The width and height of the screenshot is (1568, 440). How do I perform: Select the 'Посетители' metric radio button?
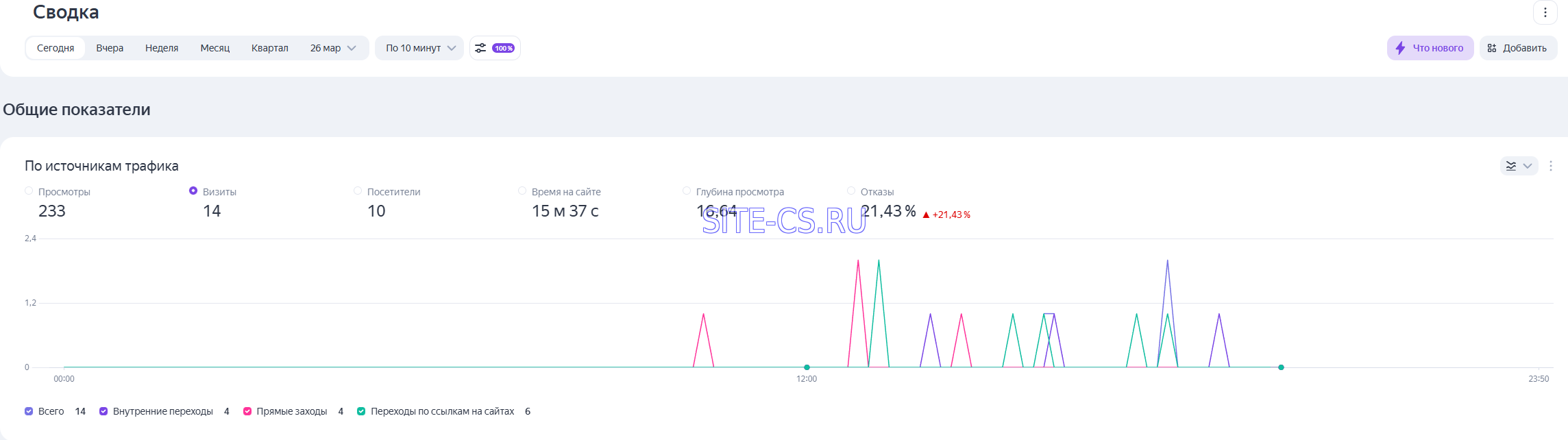(x=358, y=191)
